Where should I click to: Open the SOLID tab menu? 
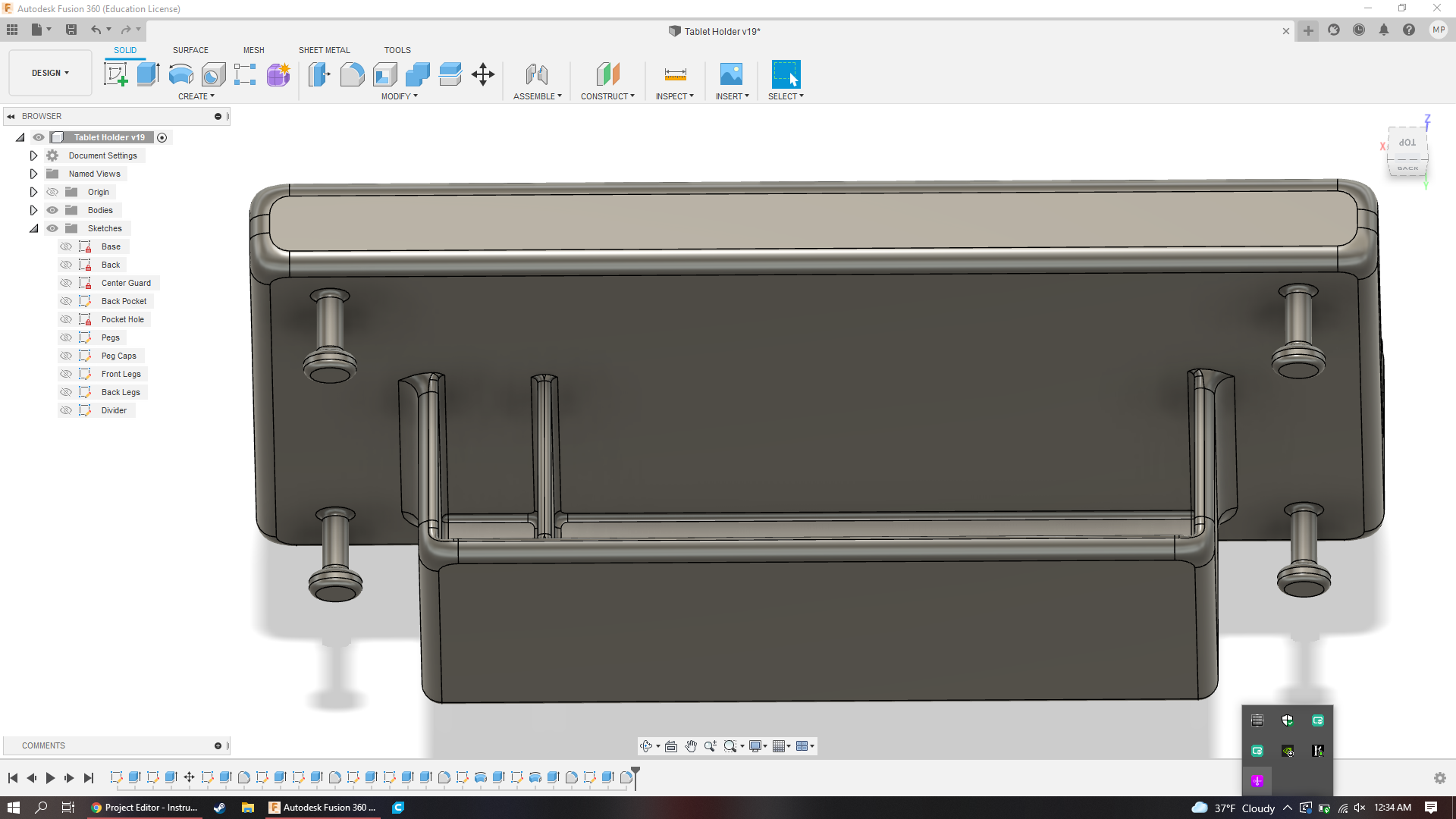click(x=124, y=50)
